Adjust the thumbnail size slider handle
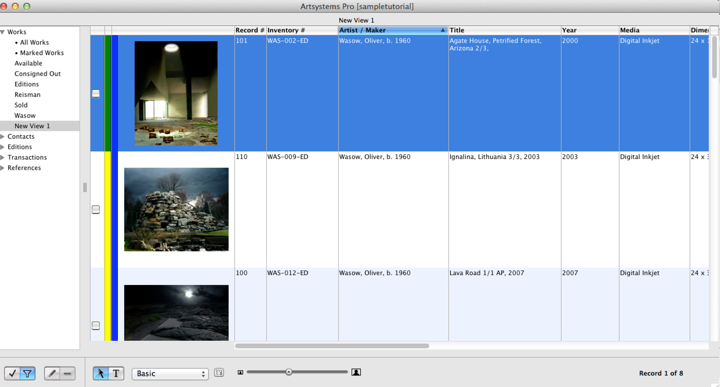 [x=289, y=372]
